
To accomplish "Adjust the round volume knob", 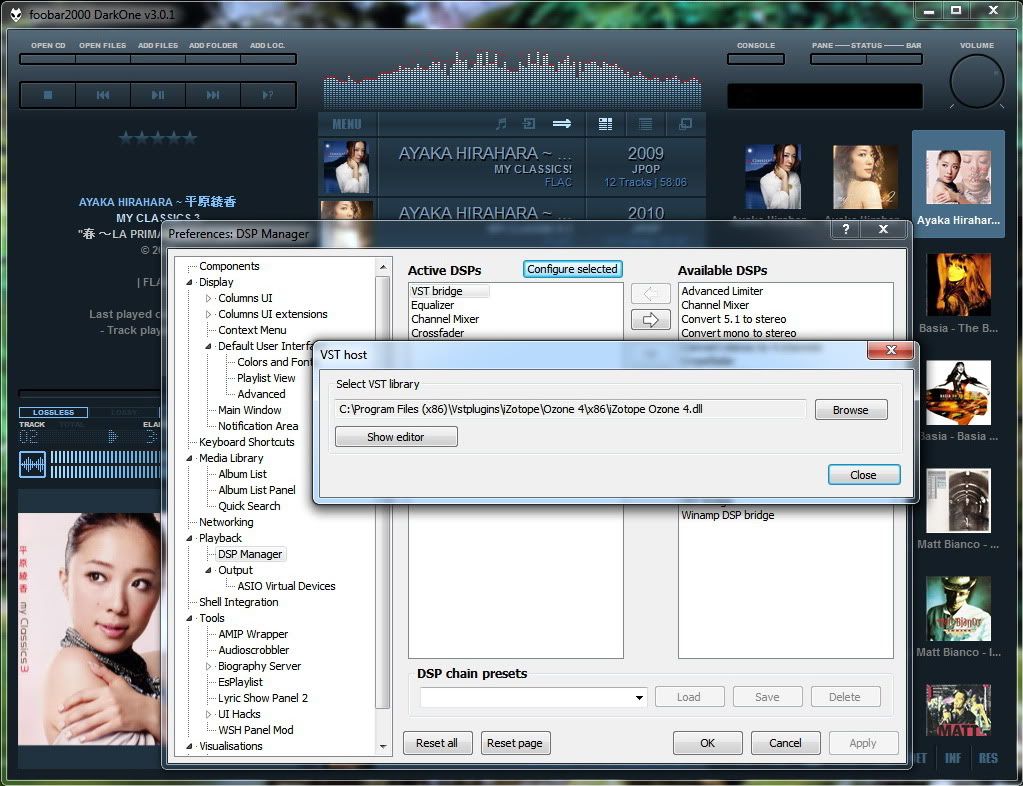I will coord(976,81).
